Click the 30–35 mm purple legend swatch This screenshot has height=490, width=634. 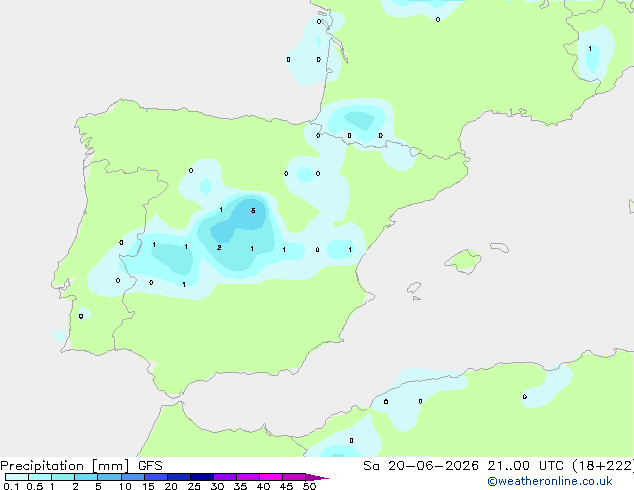tap(224, 477)
